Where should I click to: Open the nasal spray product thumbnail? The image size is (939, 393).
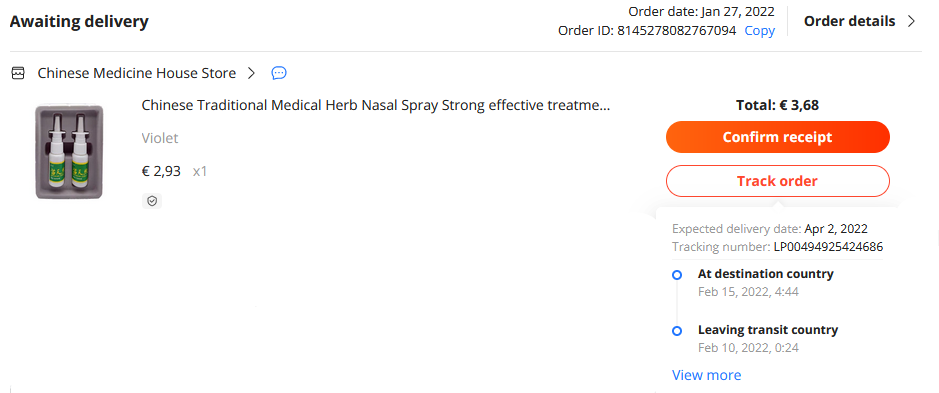tap(69, 152)
